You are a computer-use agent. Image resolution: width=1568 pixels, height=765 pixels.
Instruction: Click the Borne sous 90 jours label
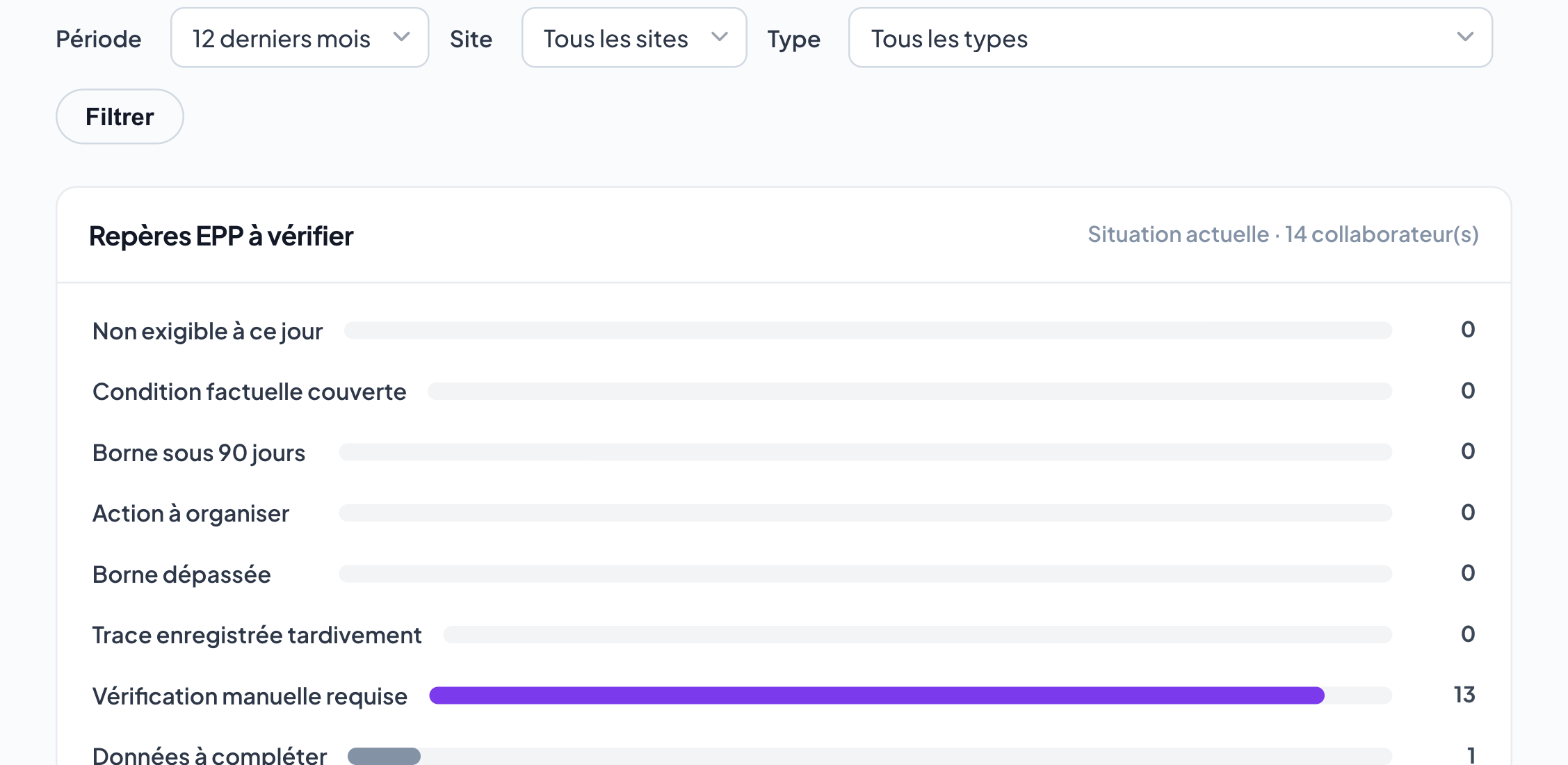click(x=199, y=453)
